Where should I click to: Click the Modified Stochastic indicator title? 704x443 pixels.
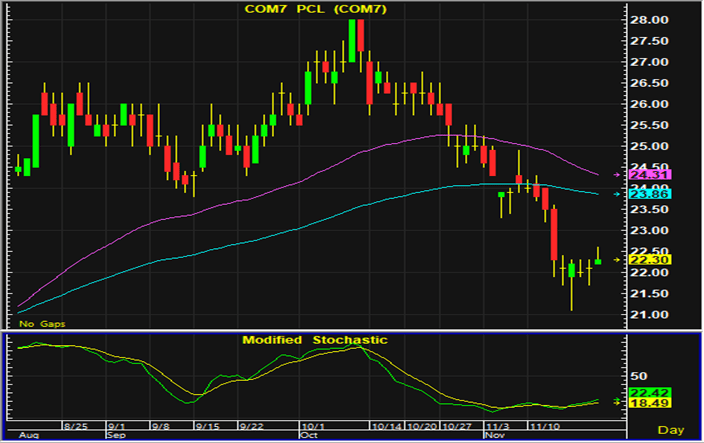[314, 340]
